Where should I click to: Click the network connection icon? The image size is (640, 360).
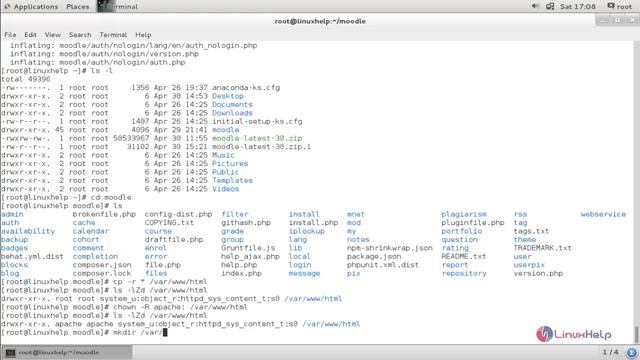point(550,6)
